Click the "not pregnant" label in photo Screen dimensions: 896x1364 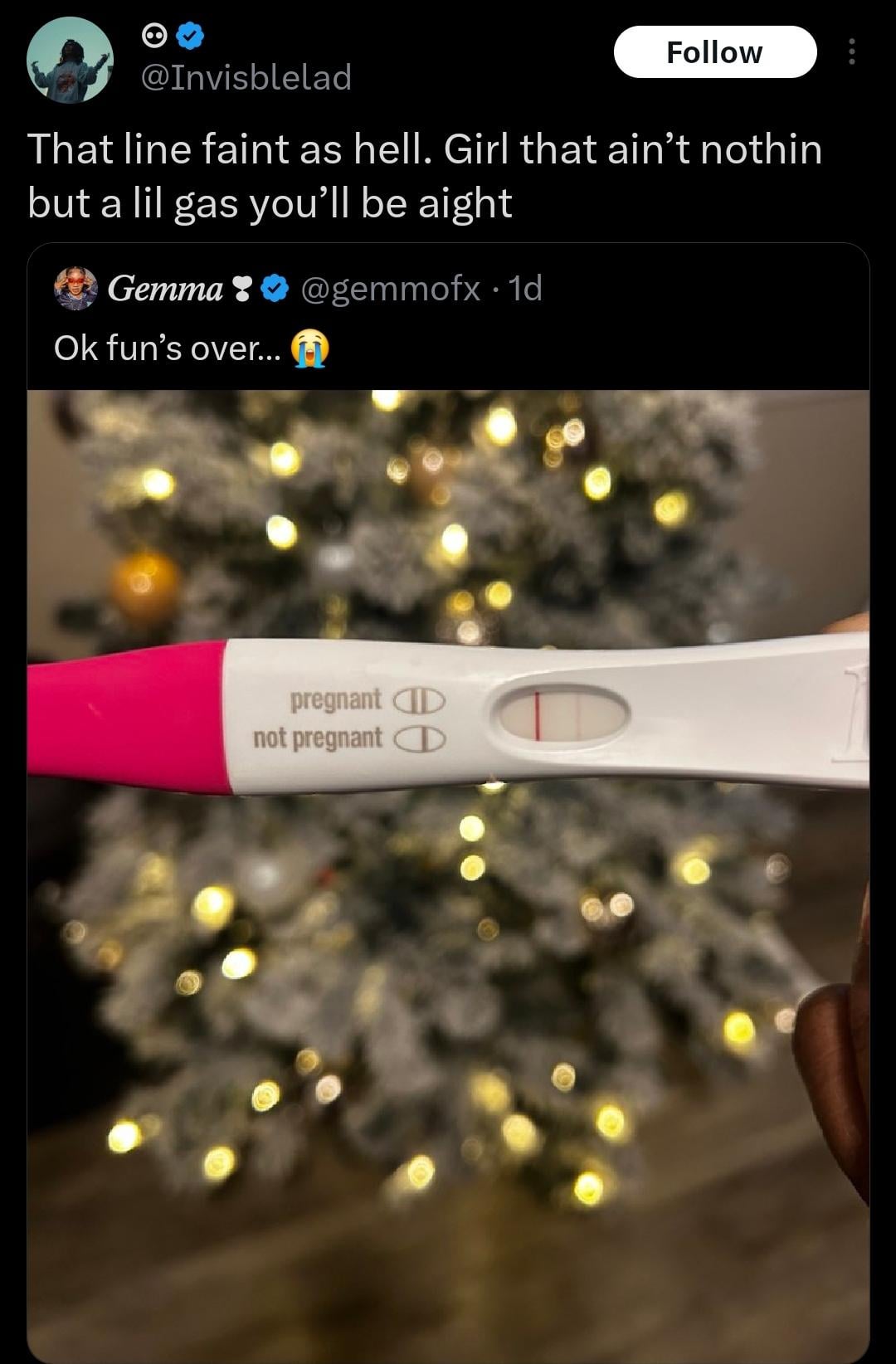pos(318,738)
